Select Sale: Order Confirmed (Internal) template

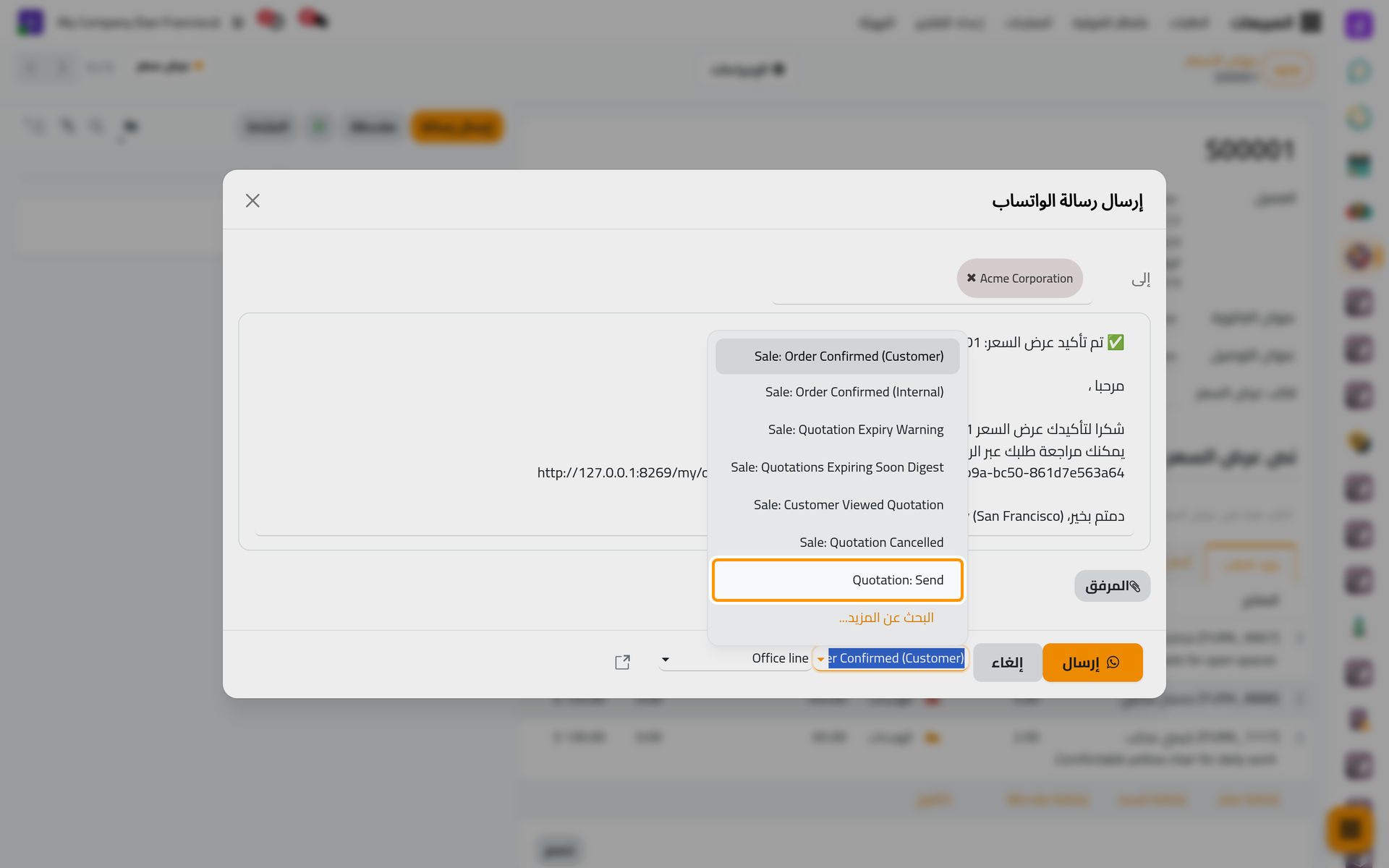[837, 392]
